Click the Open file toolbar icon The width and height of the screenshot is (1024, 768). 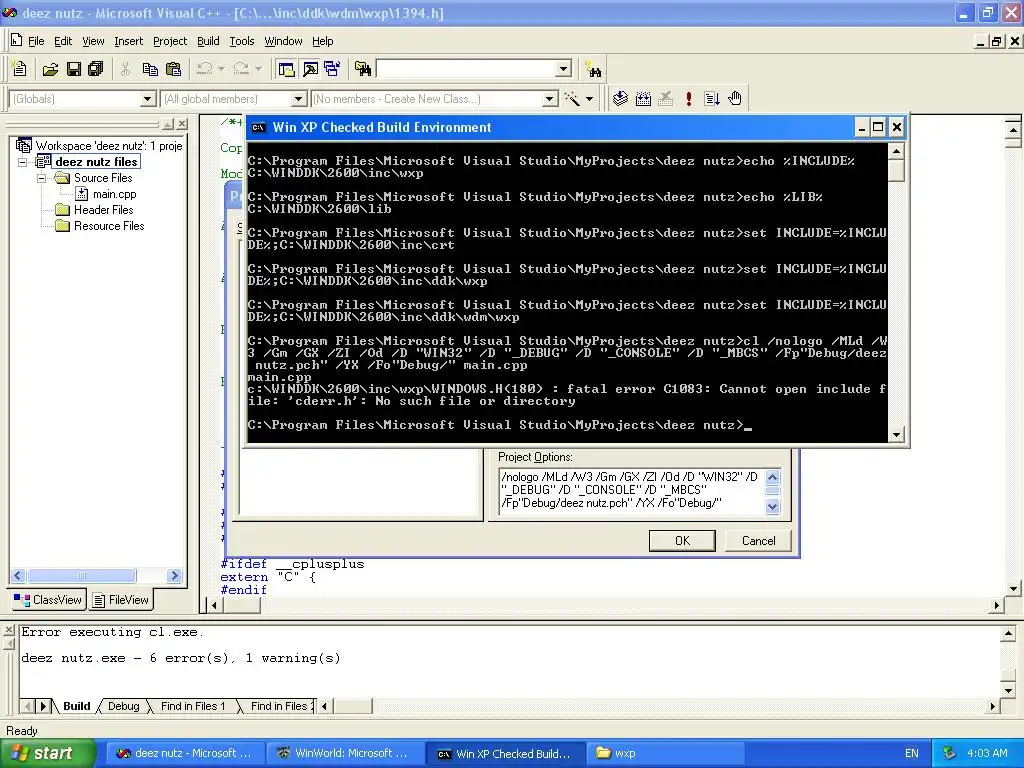[50, 69]
